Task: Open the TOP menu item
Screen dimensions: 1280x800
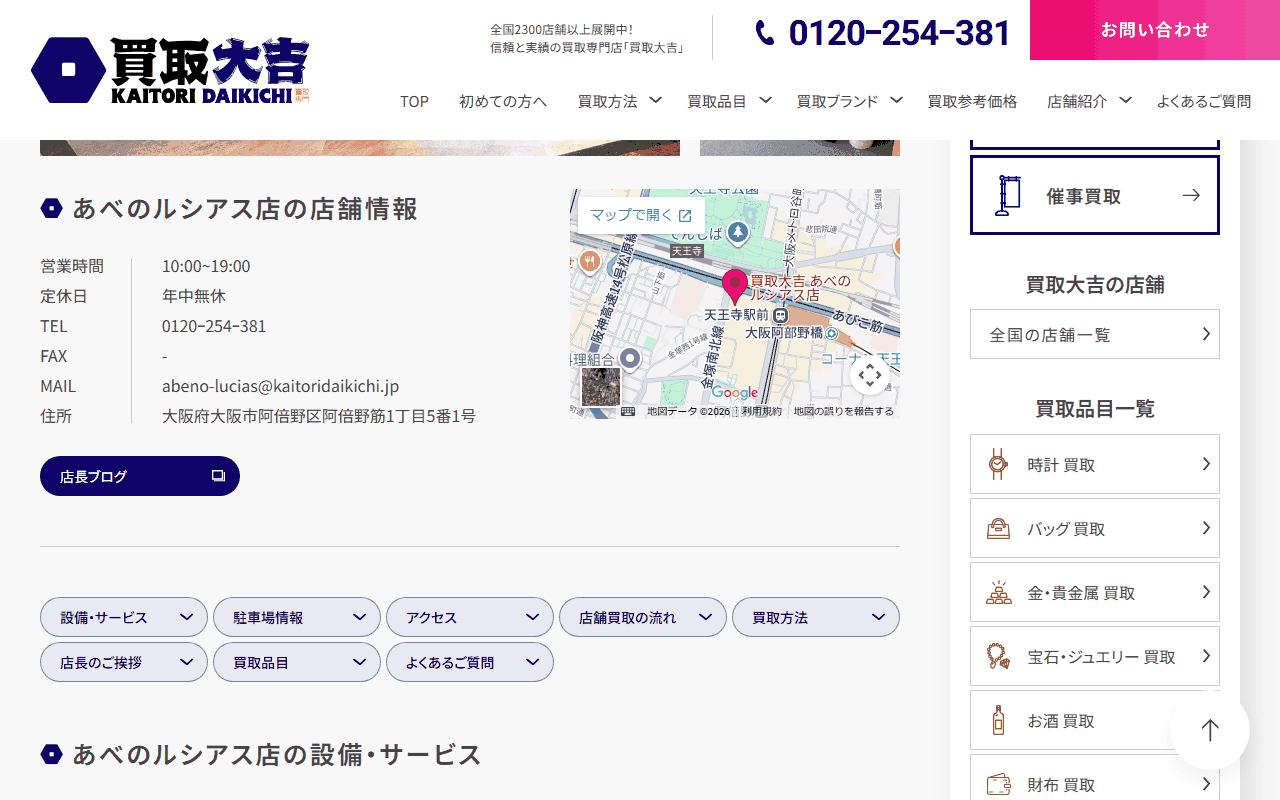Action: tap(414, 101)
